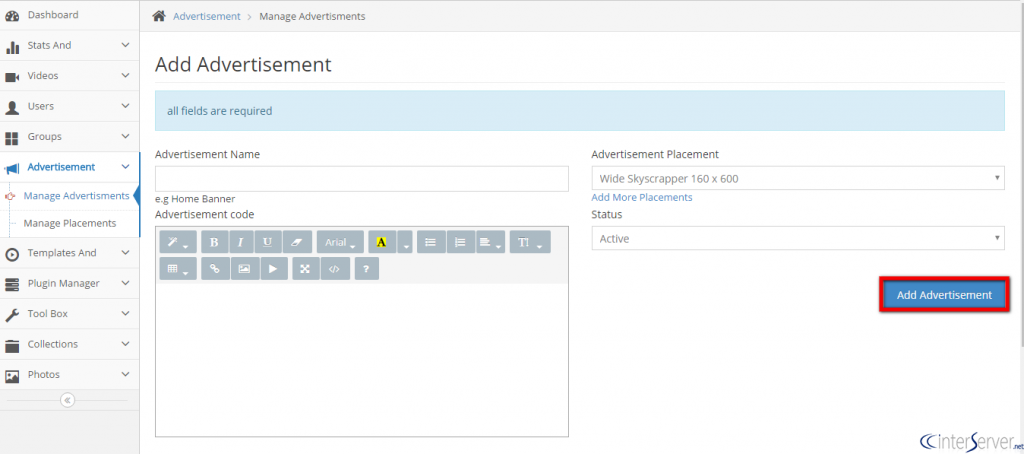Expand the Collections chevron
Viewport: 1024px width, 454px height.
[125, 344]
